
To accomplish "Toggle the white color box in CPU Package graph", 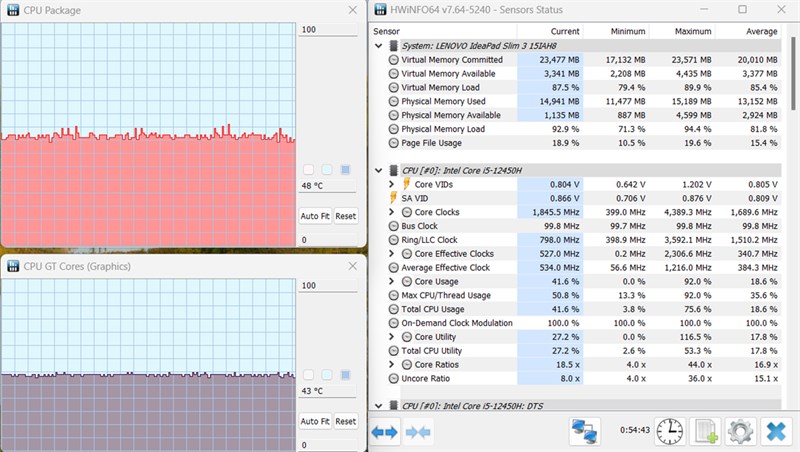I will pos(308,169).
